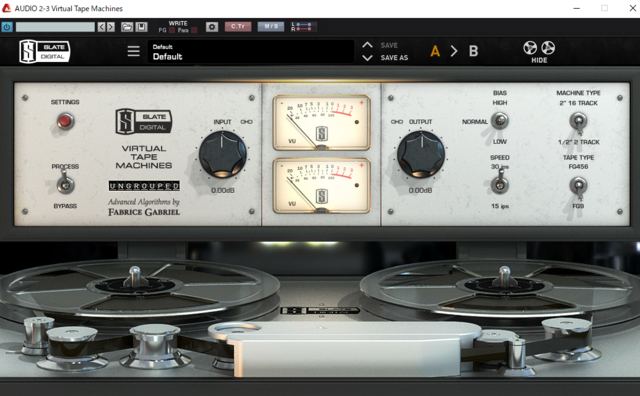Click the right tape reel icon above HIDE
The image size is (640, 396).
[x=548, y=48]
